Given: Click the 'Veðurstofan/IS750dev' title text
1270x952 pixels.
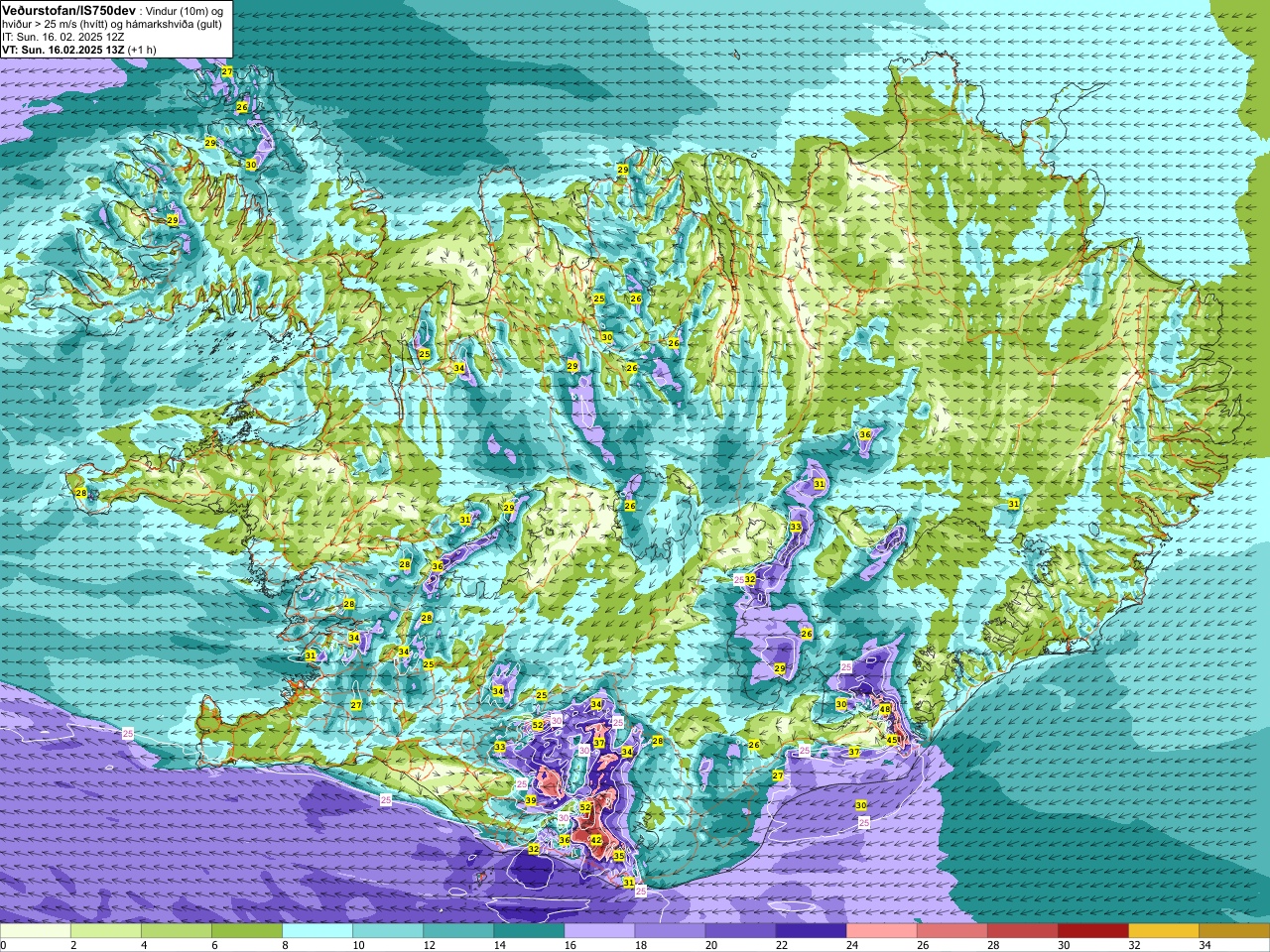Looking at the screenshot, I should [x=68, y=9].
